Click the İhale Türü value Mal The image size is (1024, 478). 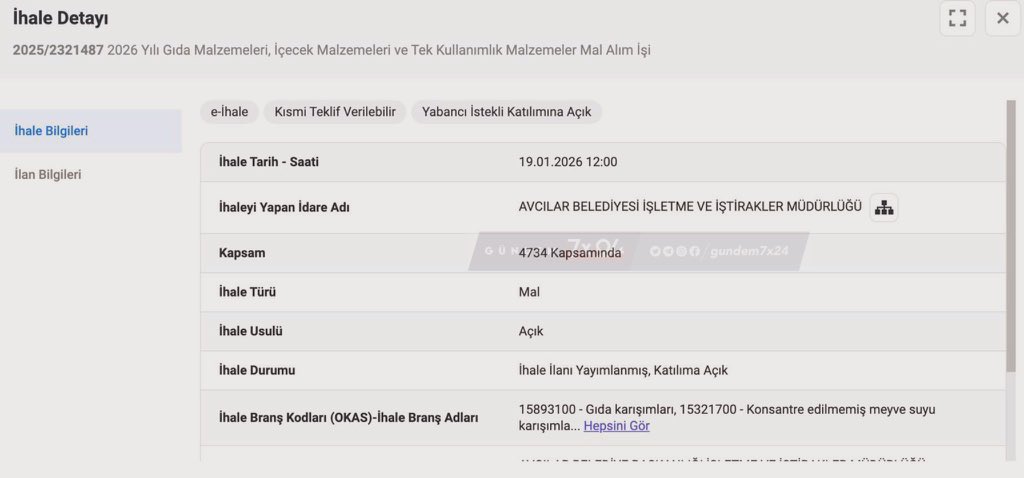529,292
